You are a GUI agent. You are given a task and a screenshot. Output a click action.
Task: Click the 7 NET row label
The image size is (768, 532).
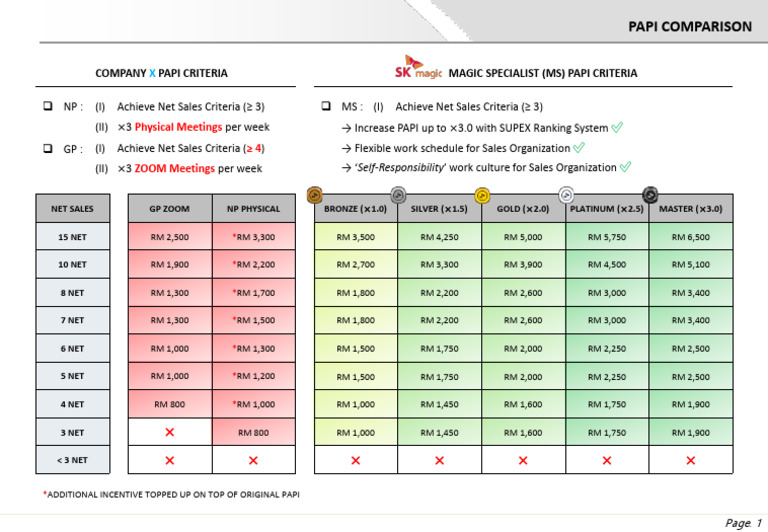72,320
